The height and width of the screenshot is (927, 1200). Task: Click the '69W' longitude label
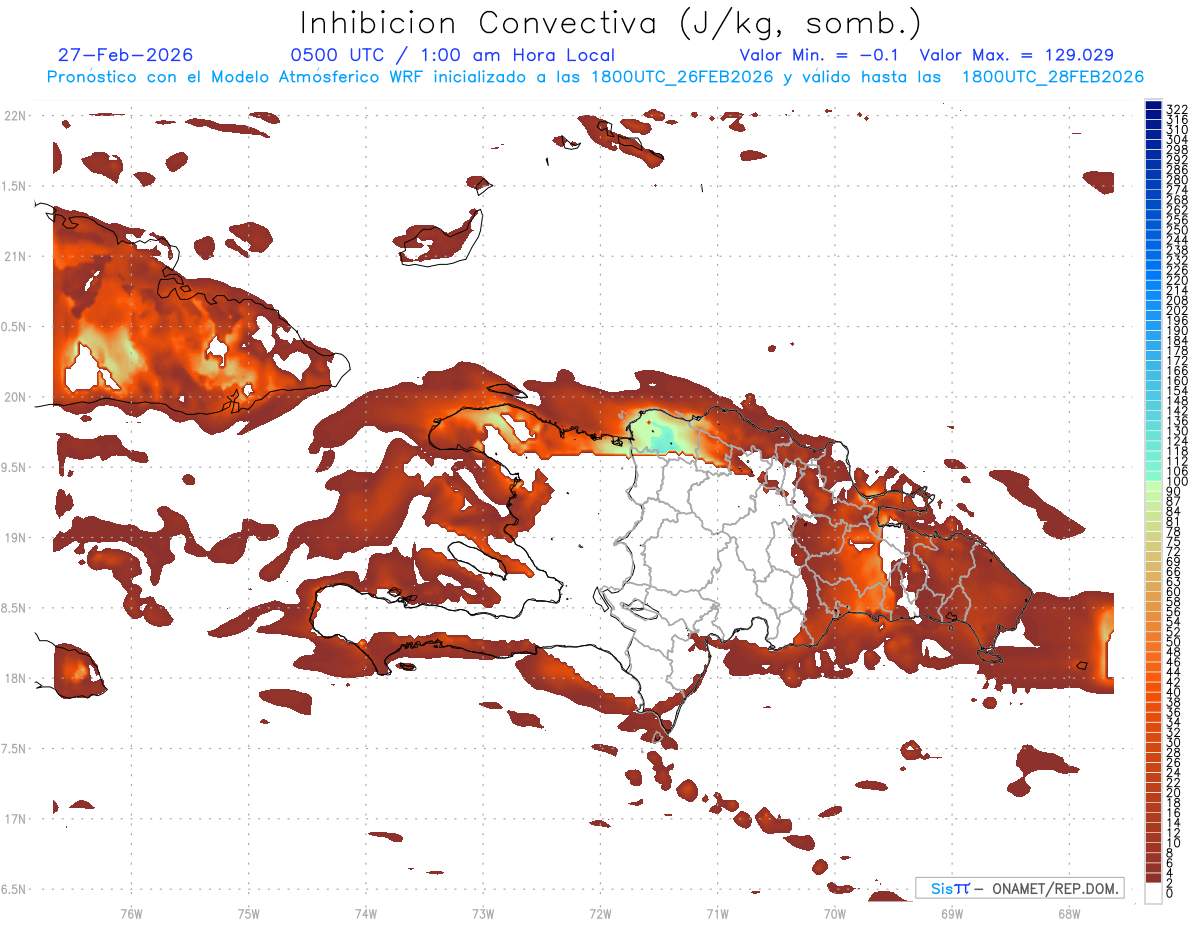coord(952,913)
